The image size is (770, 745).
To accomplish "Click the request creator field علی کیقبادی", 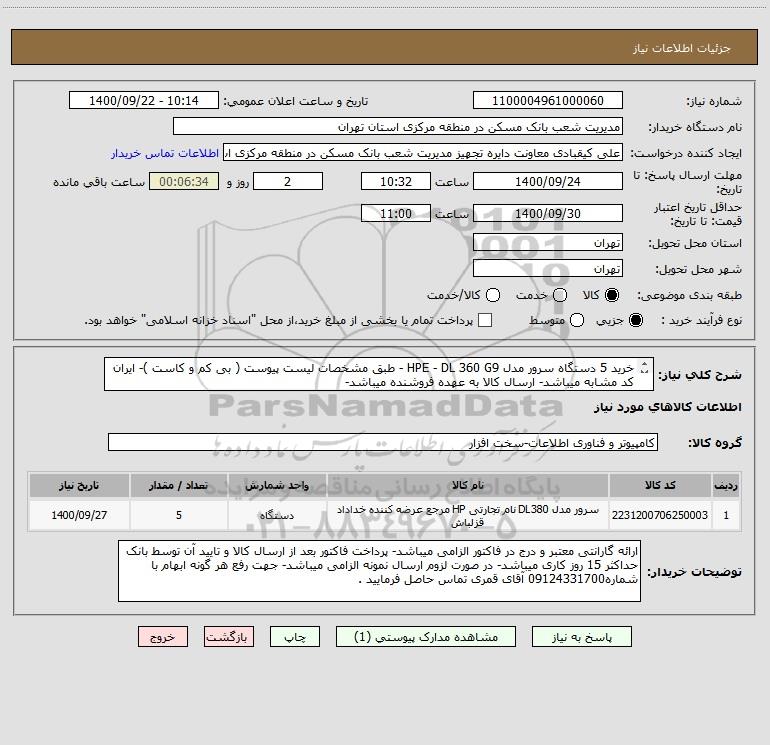I will tap(423, 153).
